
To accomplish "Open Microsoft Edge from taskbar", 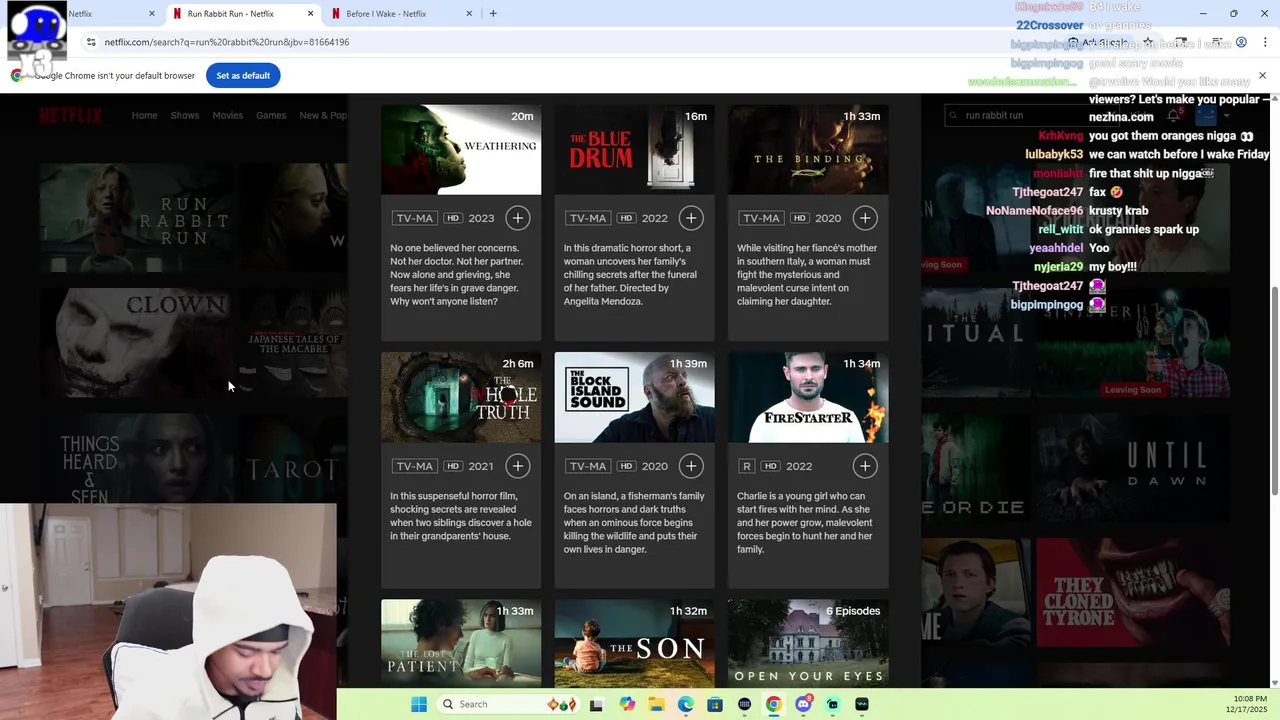I will click(685, 704).
